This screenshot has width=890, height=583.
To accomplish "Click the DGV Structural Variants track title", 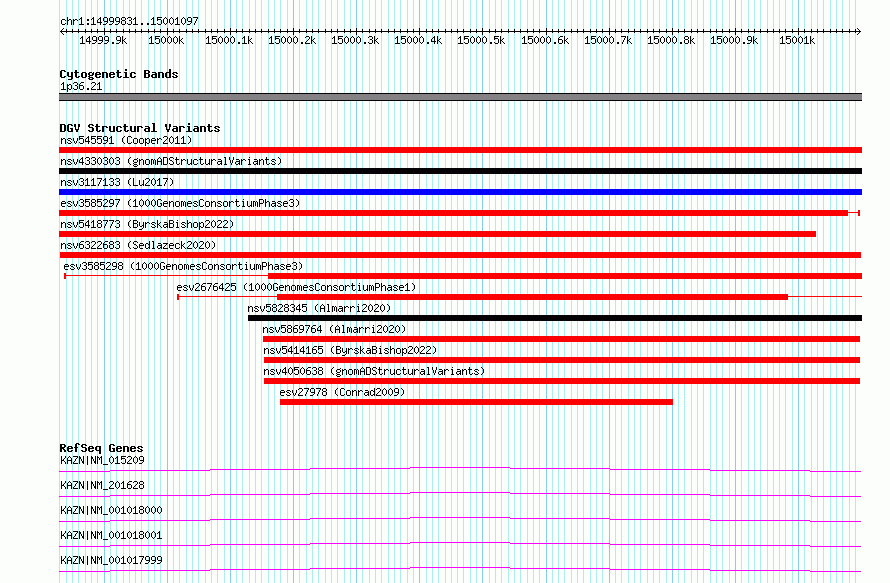I will (140, 128).
